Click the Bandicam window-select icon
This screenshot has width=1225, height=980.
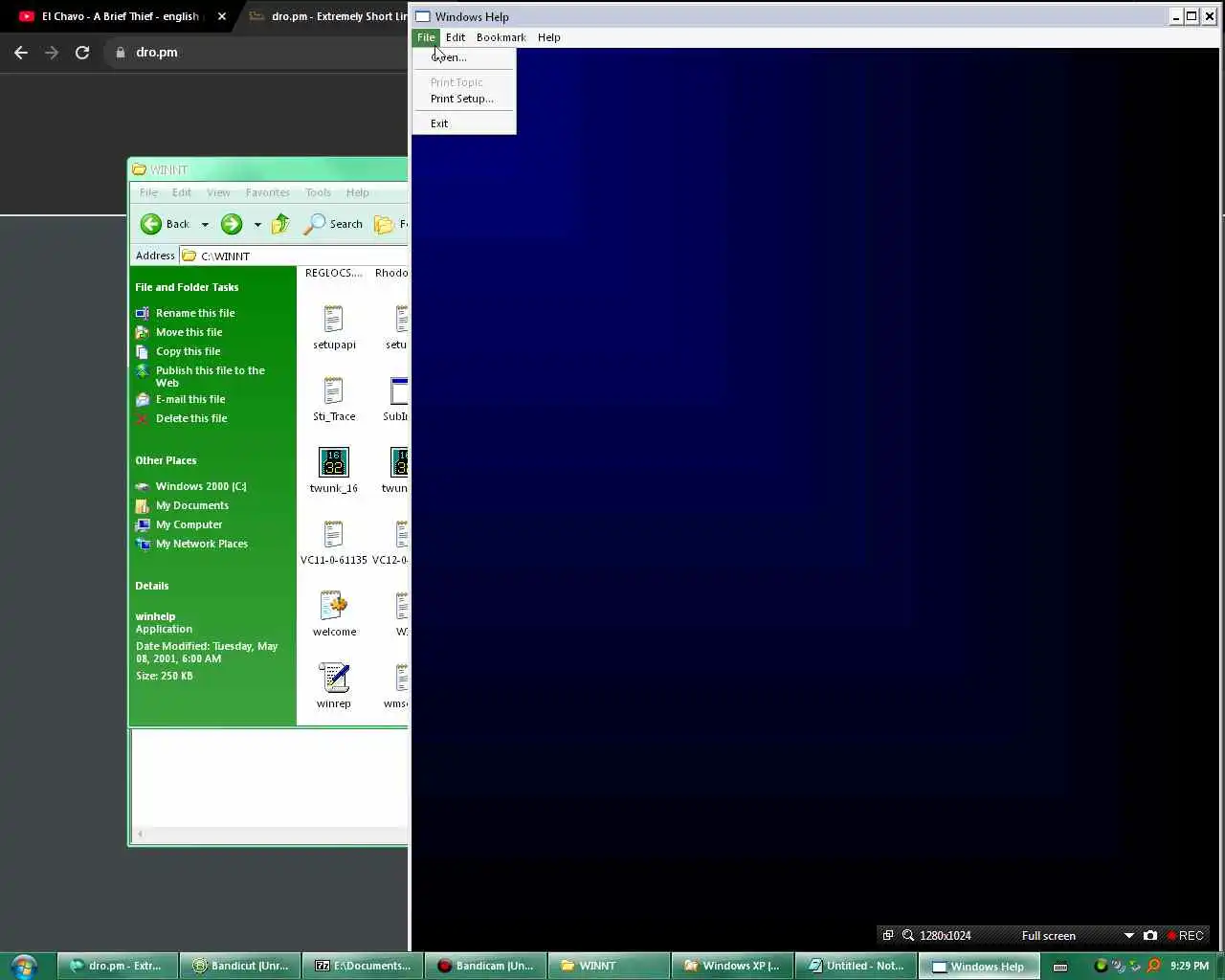888,935
